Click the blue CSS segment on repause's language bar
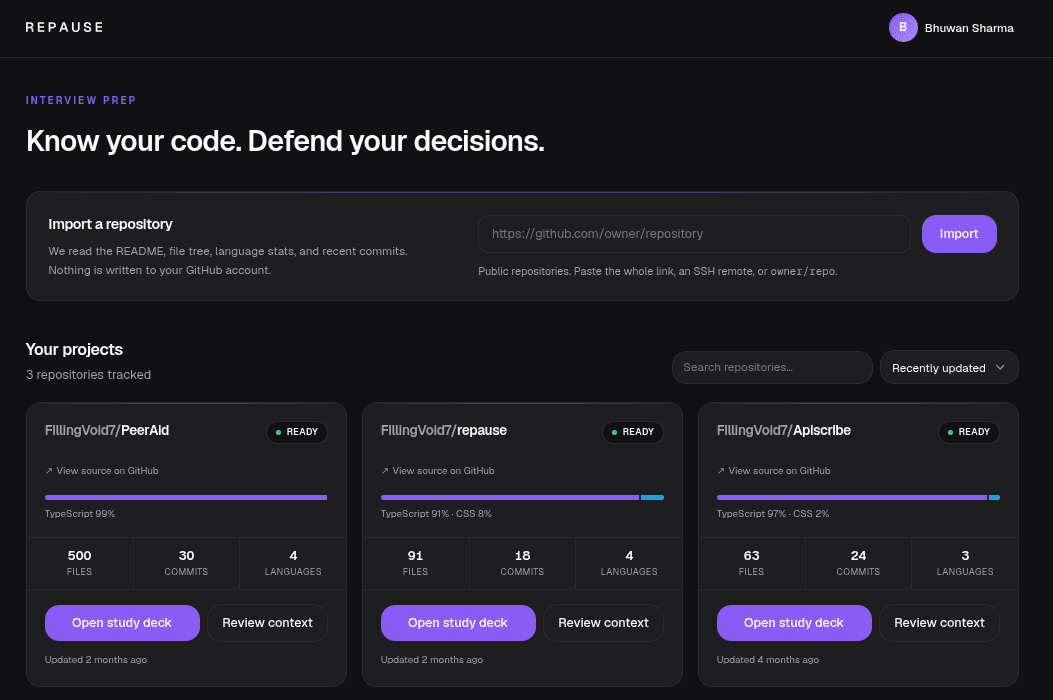The height and width of the screenshot is (700, 1053). (652, 498)
